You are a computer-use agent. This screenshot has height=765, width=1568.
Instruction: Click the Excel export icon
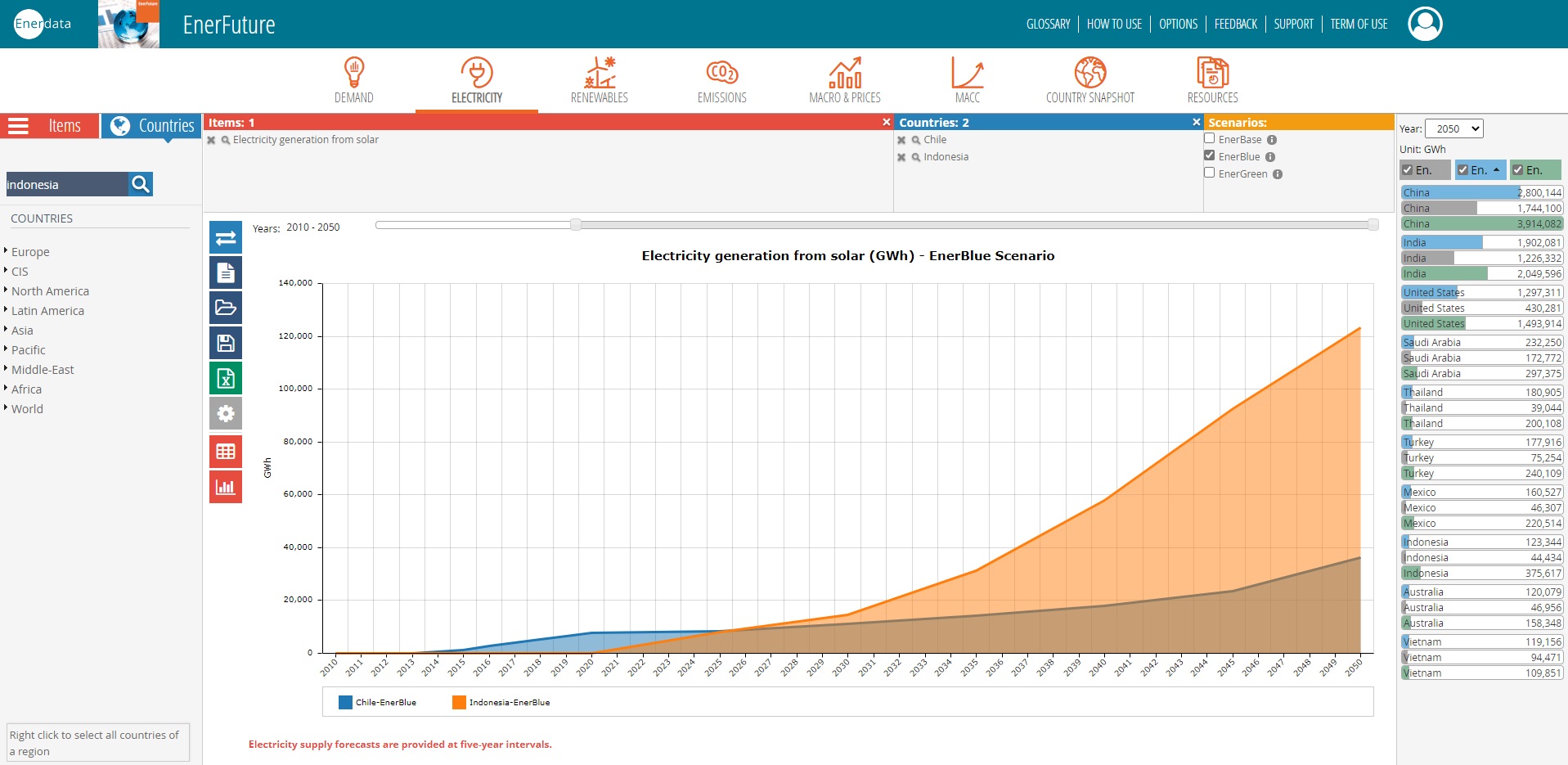226,379
